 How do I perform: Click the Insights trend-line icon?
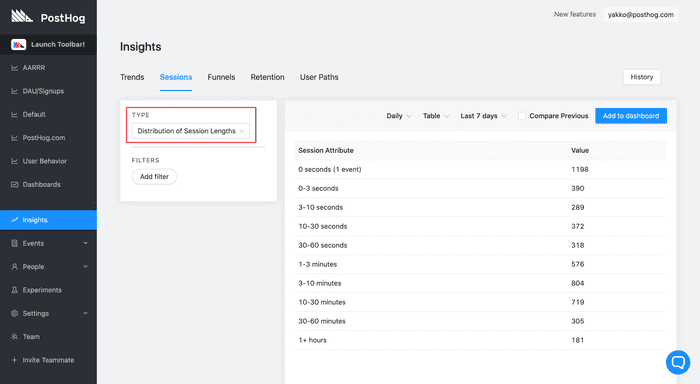[14, 220]
